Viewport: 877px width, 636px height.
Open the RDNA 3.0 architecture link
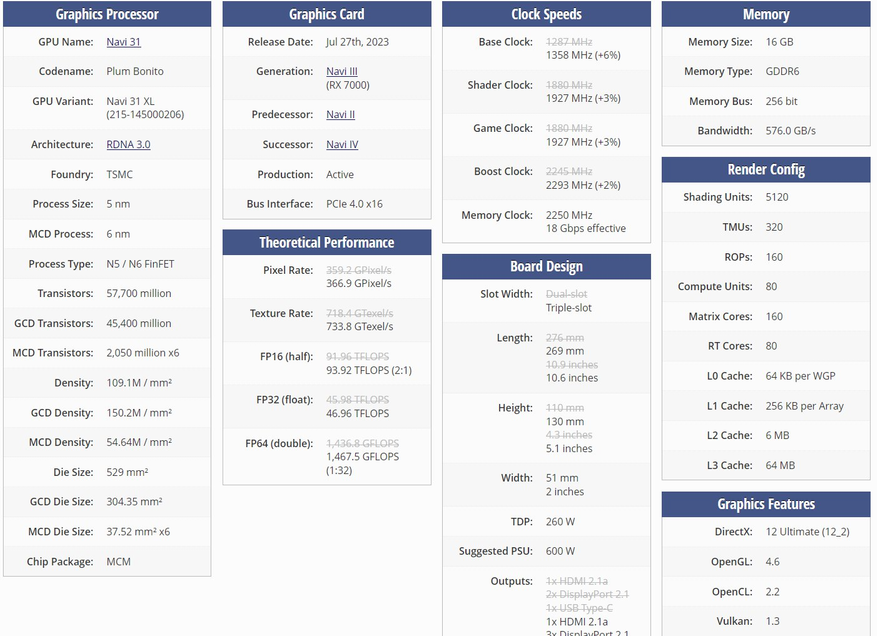tap(128, 144)
